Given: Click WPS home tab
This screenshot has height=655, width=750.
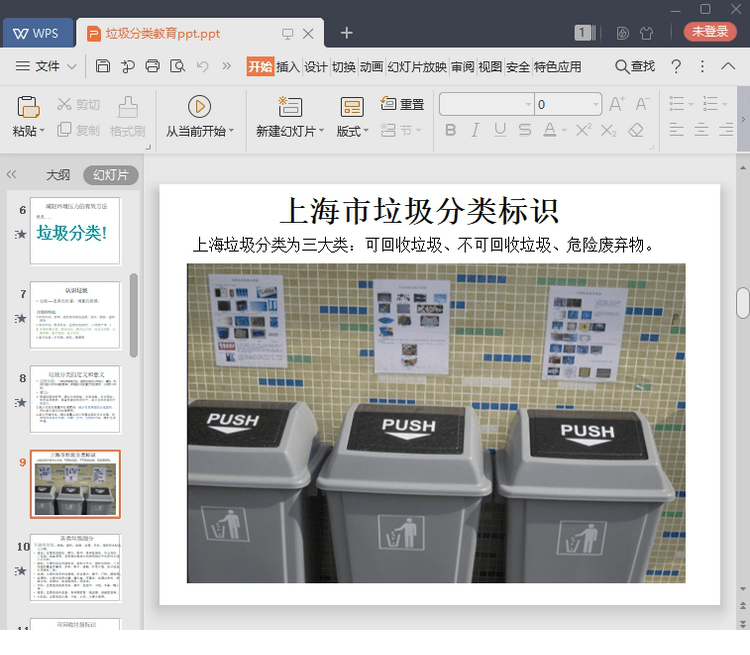Looking at the screenshot, I should pyautogui.click(x=38, y=33).
